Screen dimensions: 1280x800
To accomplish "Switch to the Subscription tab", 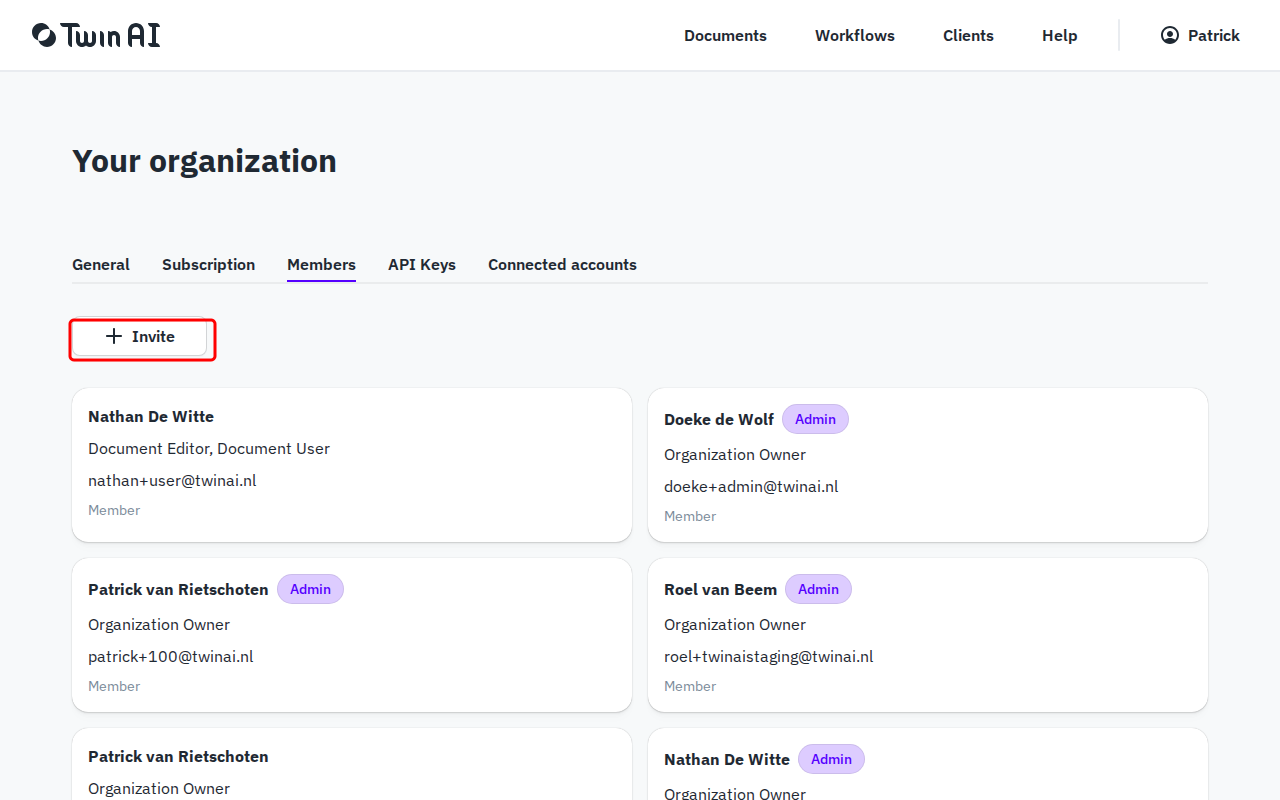I will pyautogui.click(x=208, y=264).
